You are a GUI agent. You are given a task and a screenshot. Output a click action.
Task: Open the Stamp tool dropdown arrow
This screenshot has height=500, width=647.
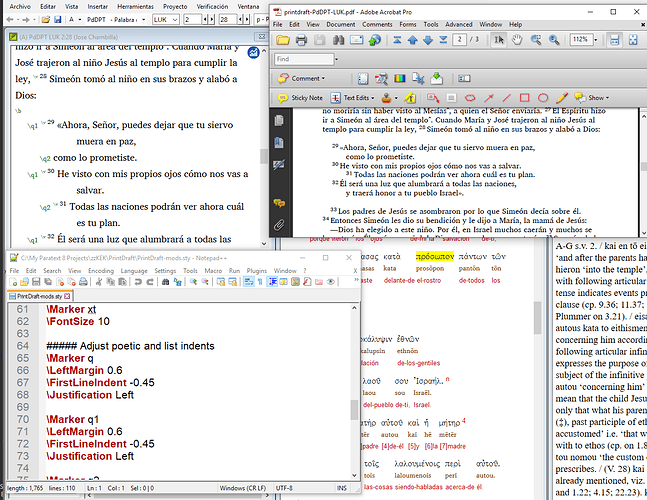tap(396, 98)
